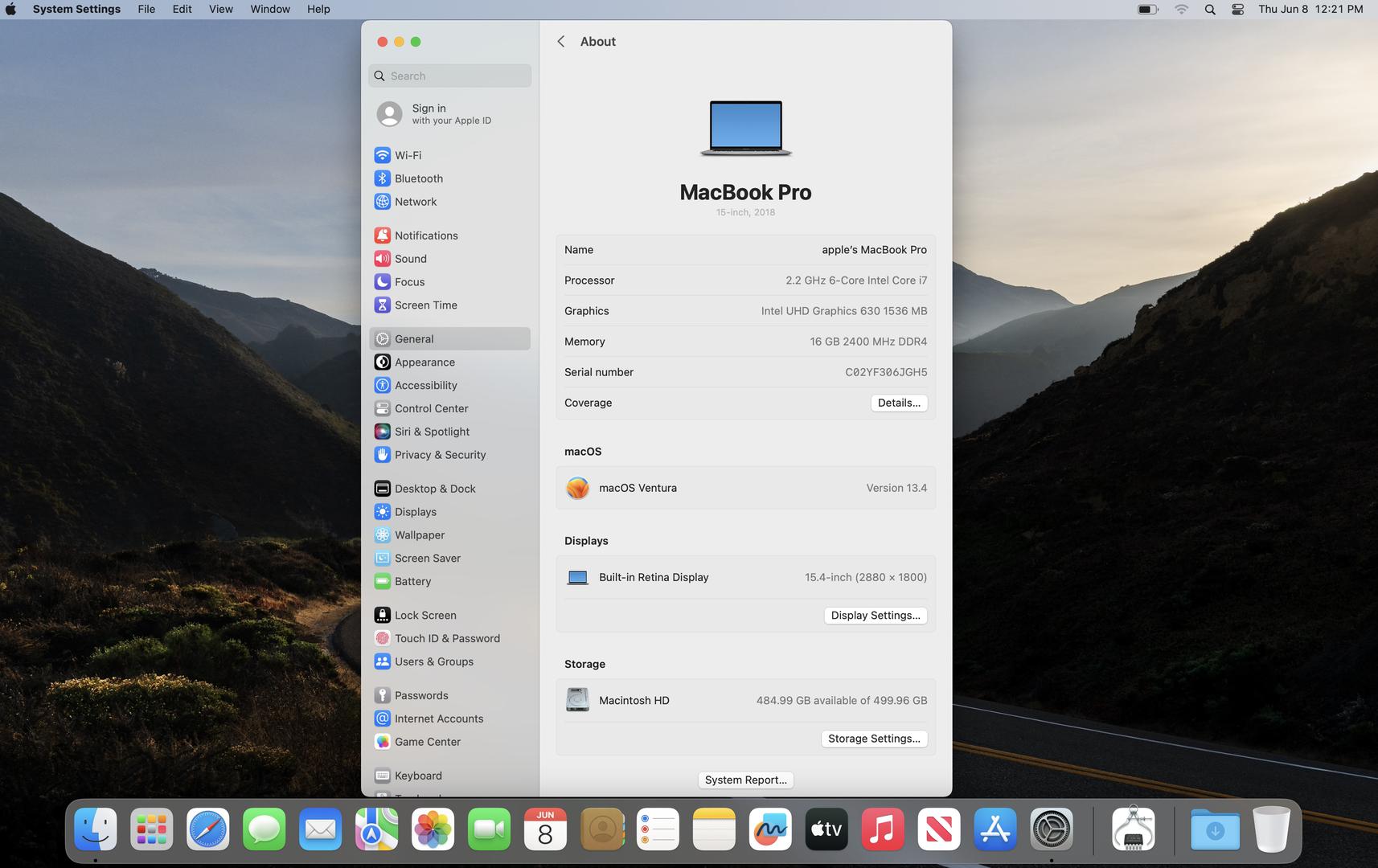The height and width of the screenshot is (868, 1378).
Task: Open the Apple menu
Action: click(x=11, y=9)
